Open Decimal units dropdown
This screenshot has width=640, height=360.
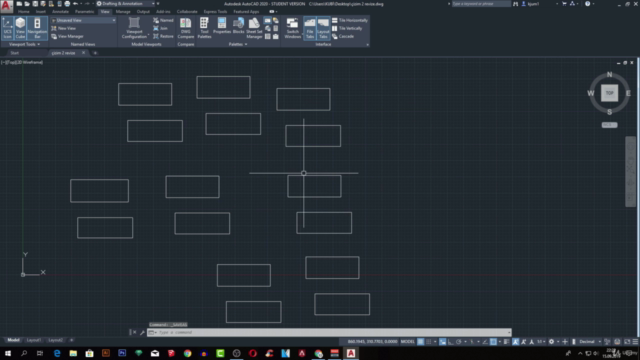pyautogui.click(x=589, y=342)
